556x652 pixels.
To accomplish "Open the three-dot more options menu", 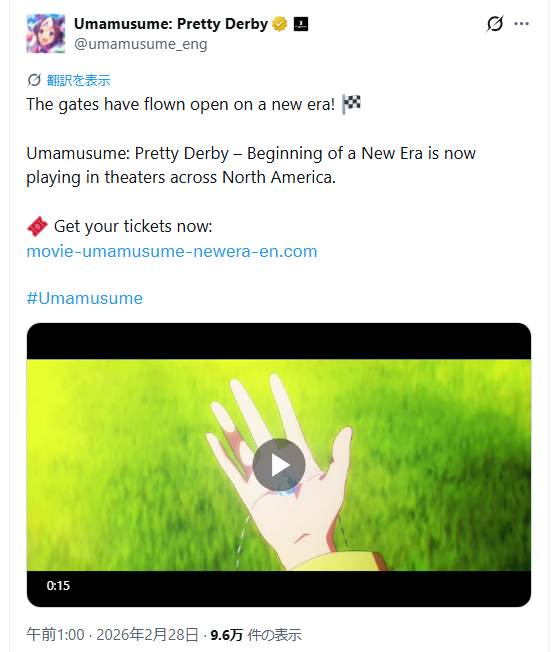I will (x=521, y=24).
